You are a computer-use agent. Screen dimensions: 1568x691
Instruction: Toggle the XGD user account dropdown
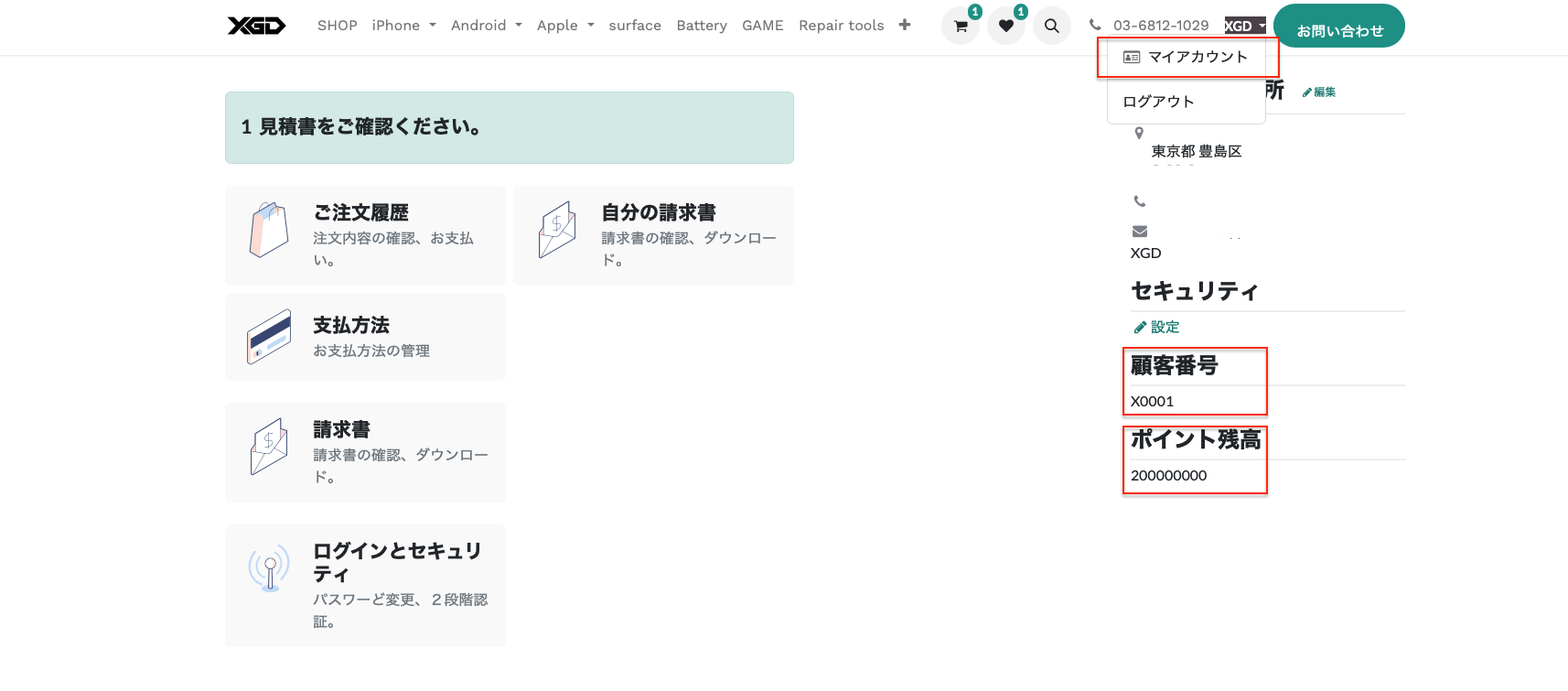(x=1244, y=26)
